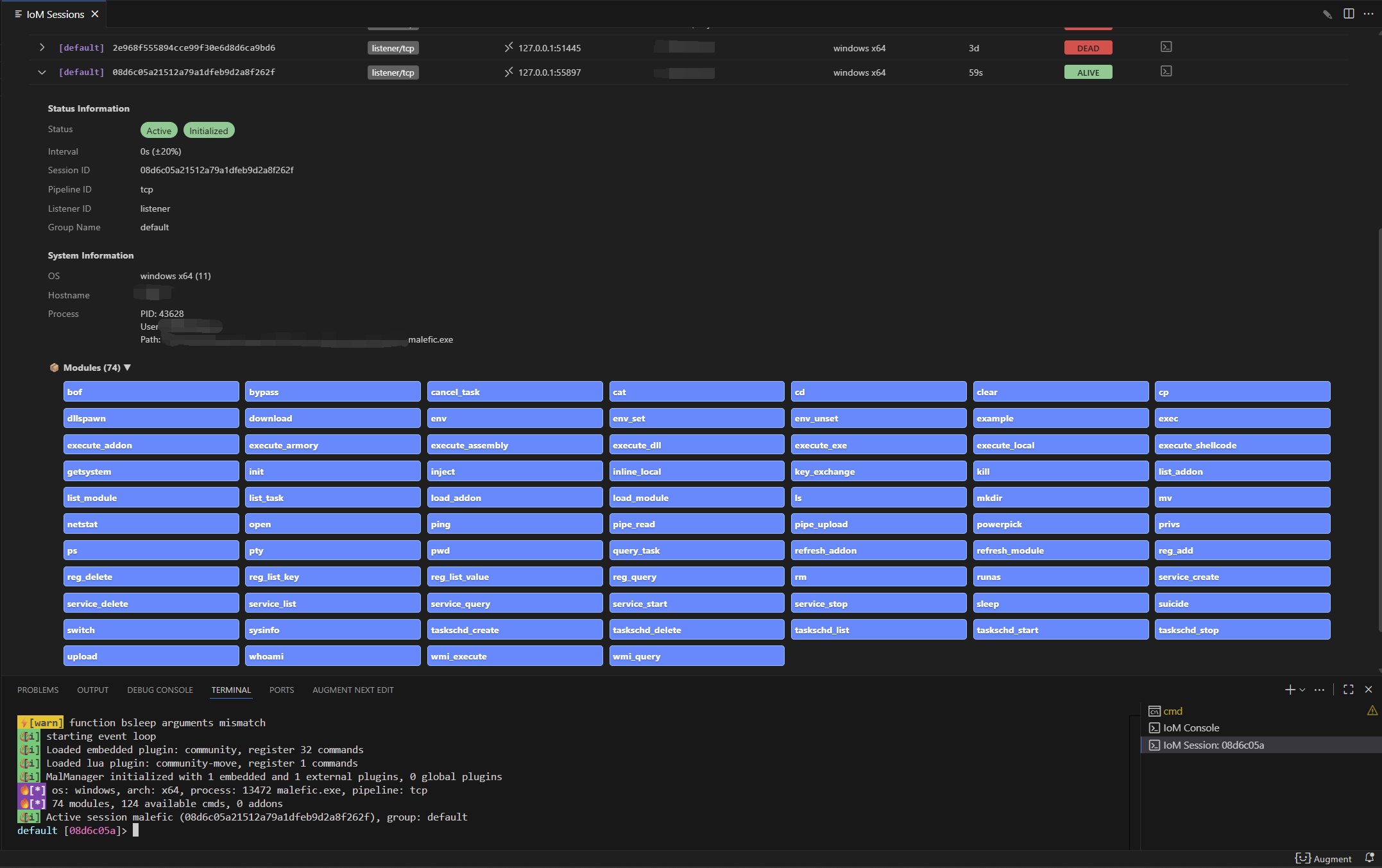
Task: Click the execute_shellcode module
Action: 1242,445
